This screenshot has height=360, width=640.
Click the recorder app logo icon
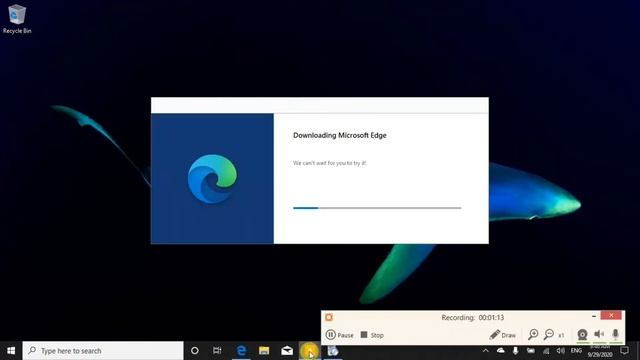click(329, 317)
